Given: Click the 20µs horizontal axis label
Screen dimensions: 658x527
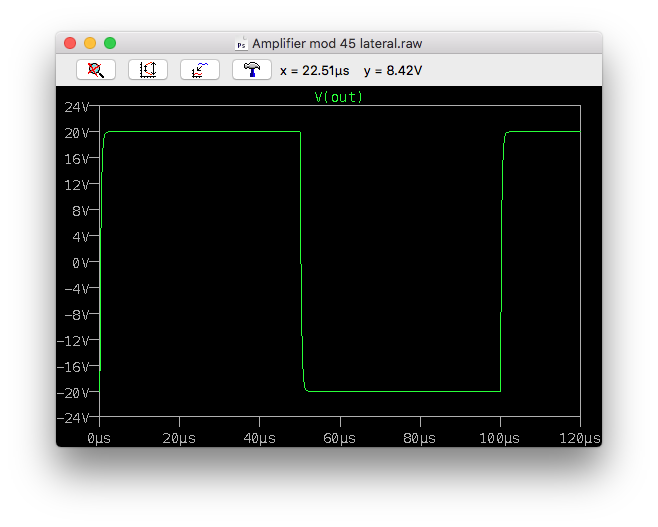Looking at the screenshot, I should [x=179, y=438].
